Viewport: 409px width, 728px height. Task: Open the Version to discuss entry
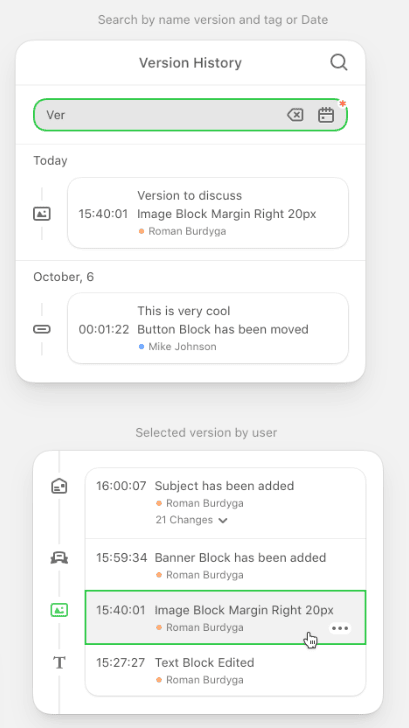pyautogui.click(x=208, y=213)
